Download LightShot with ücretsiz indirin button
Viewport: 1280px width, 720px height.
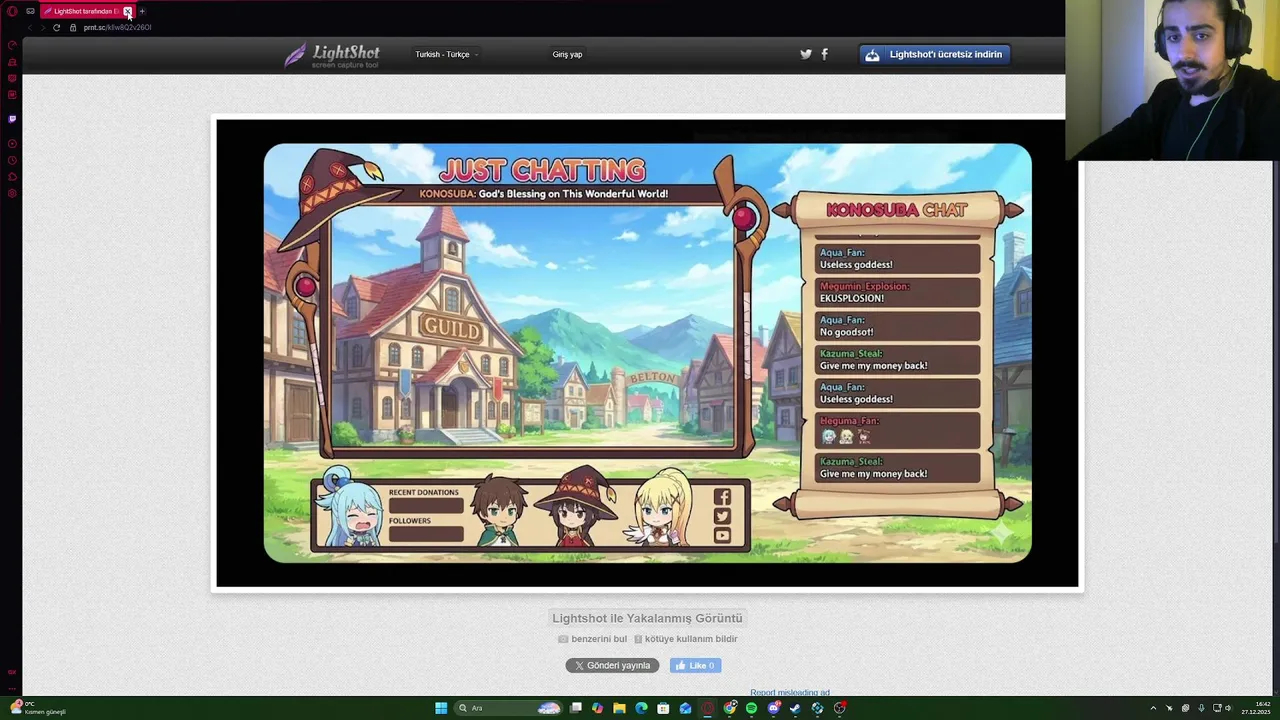tap(935, 54)
